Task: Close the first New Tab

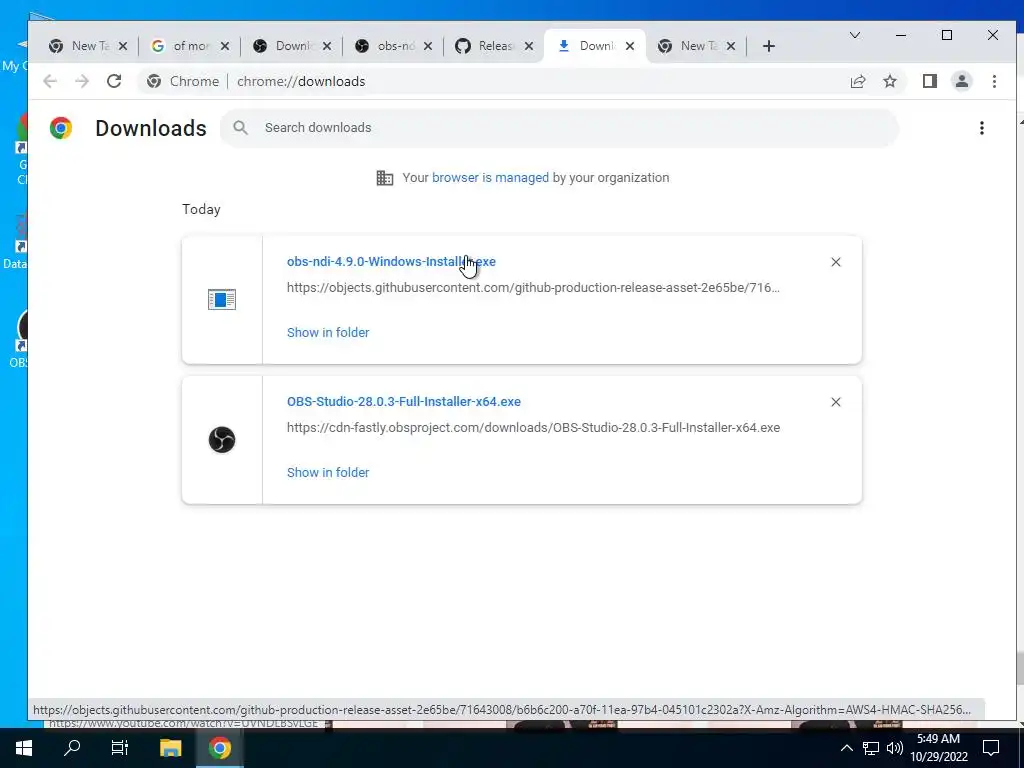Action: pos(123,46)
